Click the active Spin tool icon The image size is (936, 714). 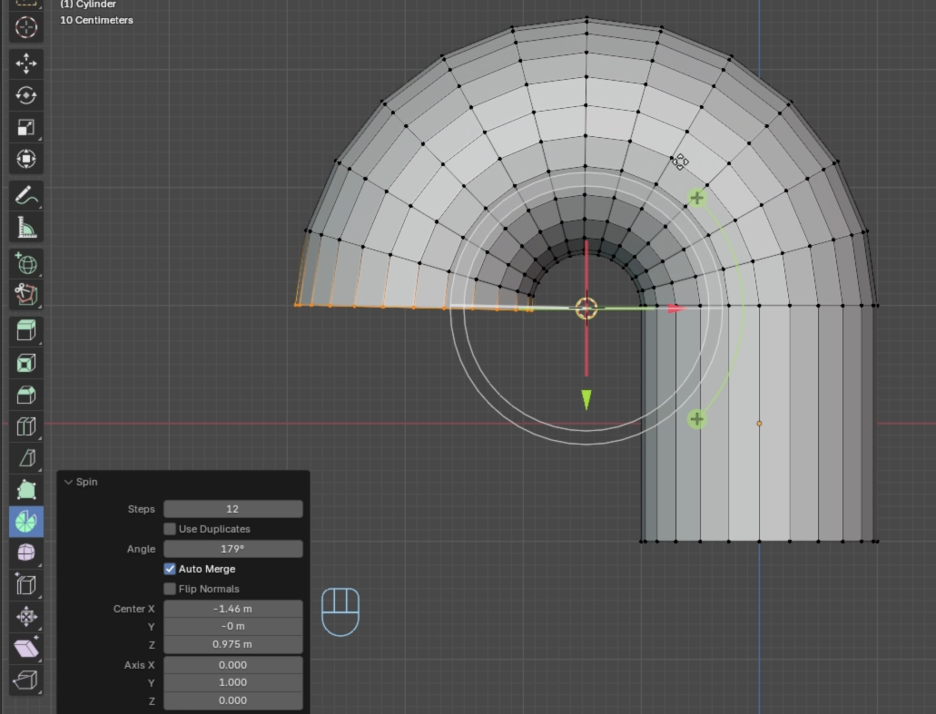click(26, 521)
